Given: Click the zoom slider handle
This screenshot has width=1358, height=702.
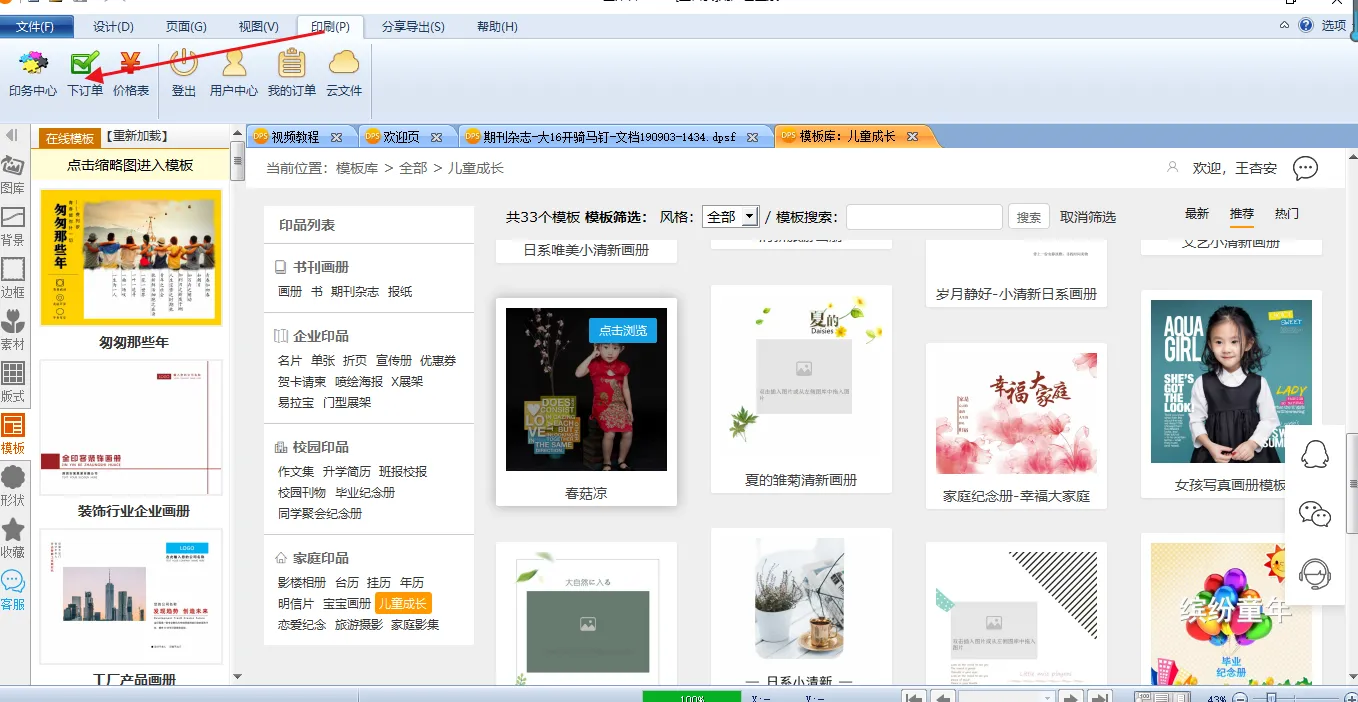Looking at the screenshot, I should tap(1273, 697).
